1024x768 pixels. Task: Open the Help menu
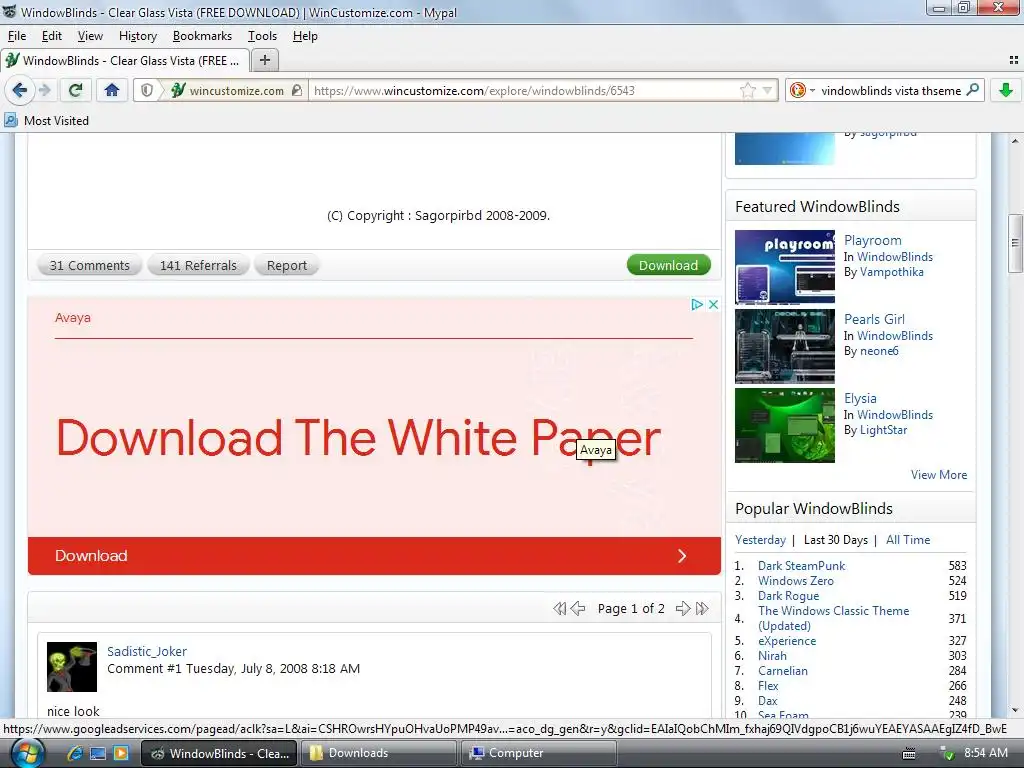305,36
